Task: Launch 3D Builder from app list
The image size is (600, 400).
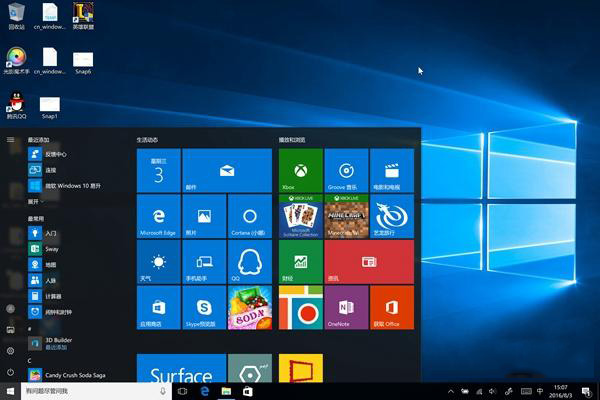Action: point(77,343)
